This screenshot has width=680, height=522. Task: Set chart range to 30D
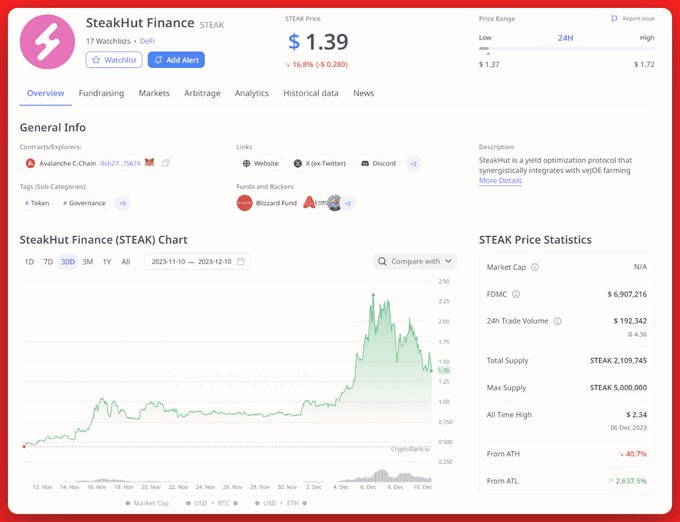pos(68,261)
